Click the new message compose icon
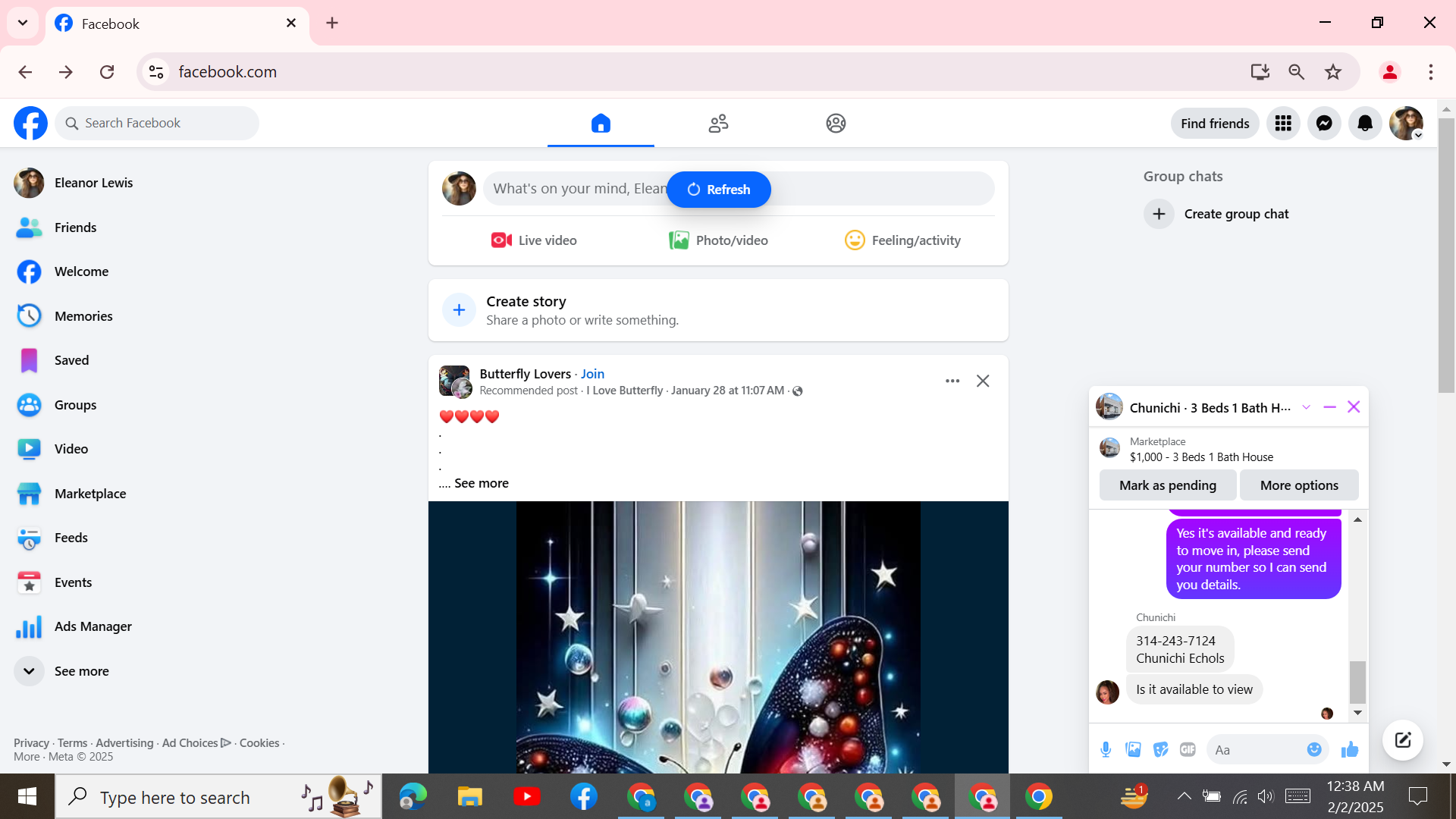The width and height of the screenshot is (1456, 819). (x=1402, y=740)
